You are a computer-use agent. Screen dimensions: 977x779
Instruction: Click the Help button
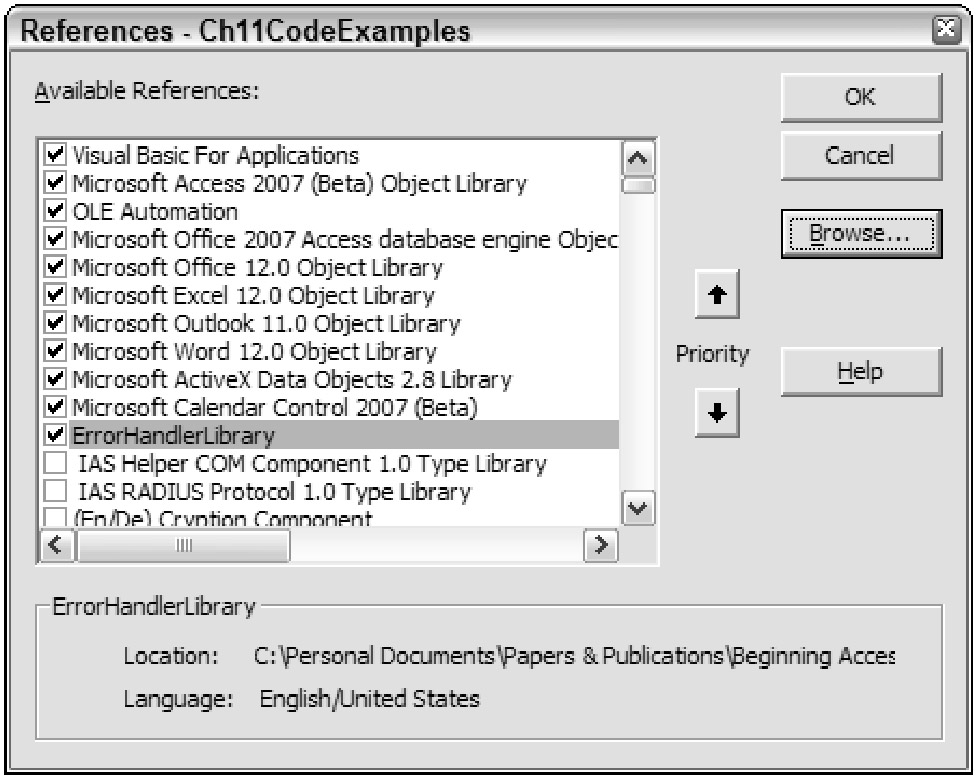860,372
